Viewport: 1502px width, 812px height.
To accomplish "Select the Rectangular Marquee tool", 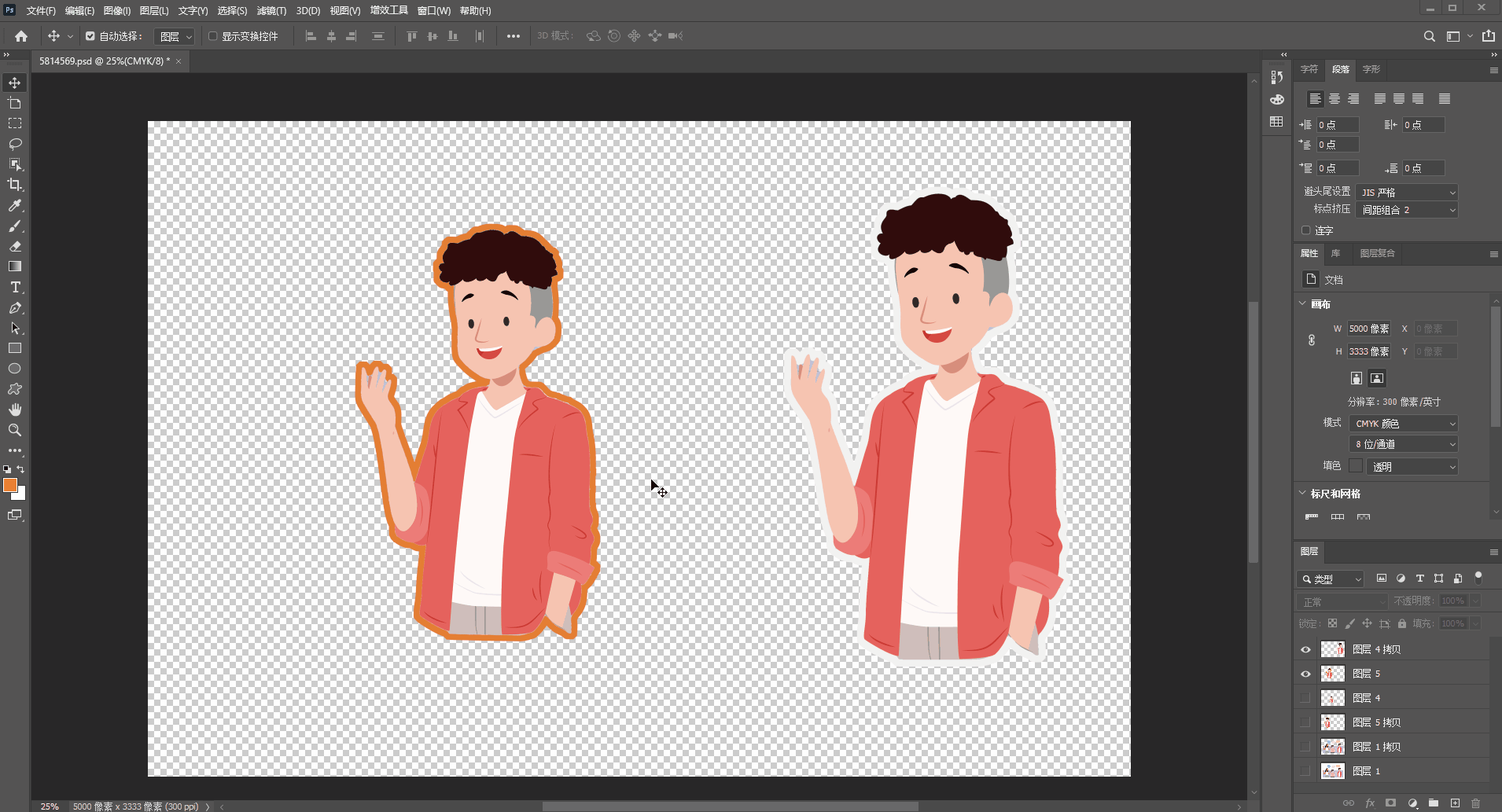I will (15, 123).
